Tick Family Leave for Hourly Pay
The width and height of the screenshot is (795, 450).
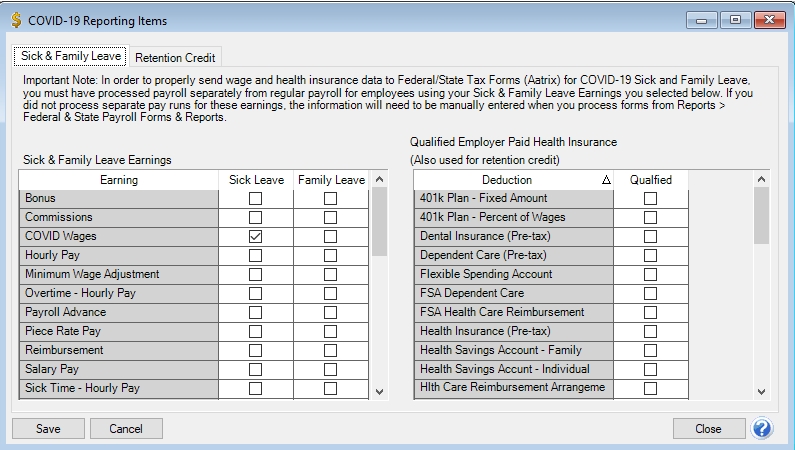(x=331, y=255)
